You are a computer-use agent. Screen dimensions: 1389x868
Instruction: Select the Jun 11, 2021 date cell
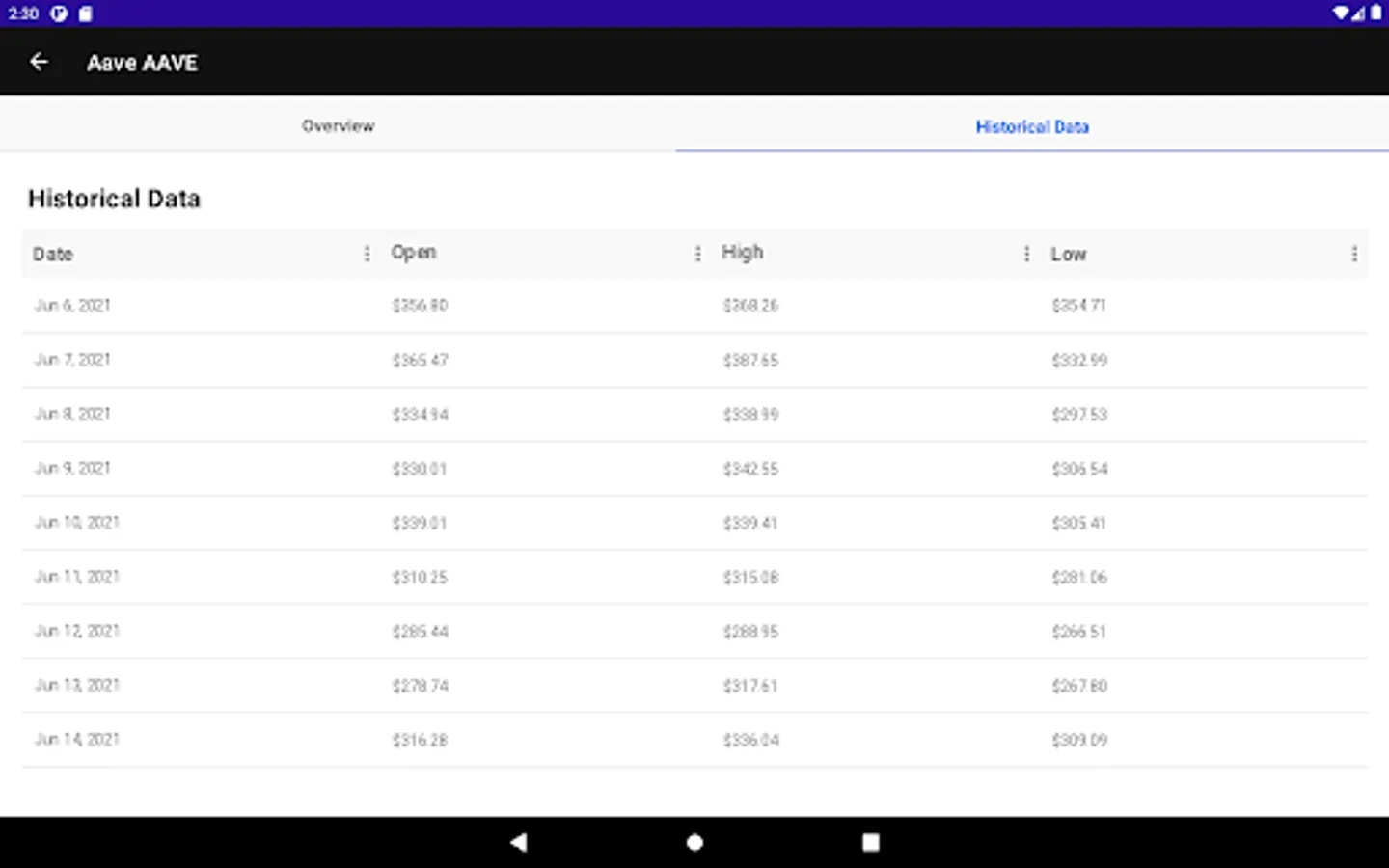[77, 577]
